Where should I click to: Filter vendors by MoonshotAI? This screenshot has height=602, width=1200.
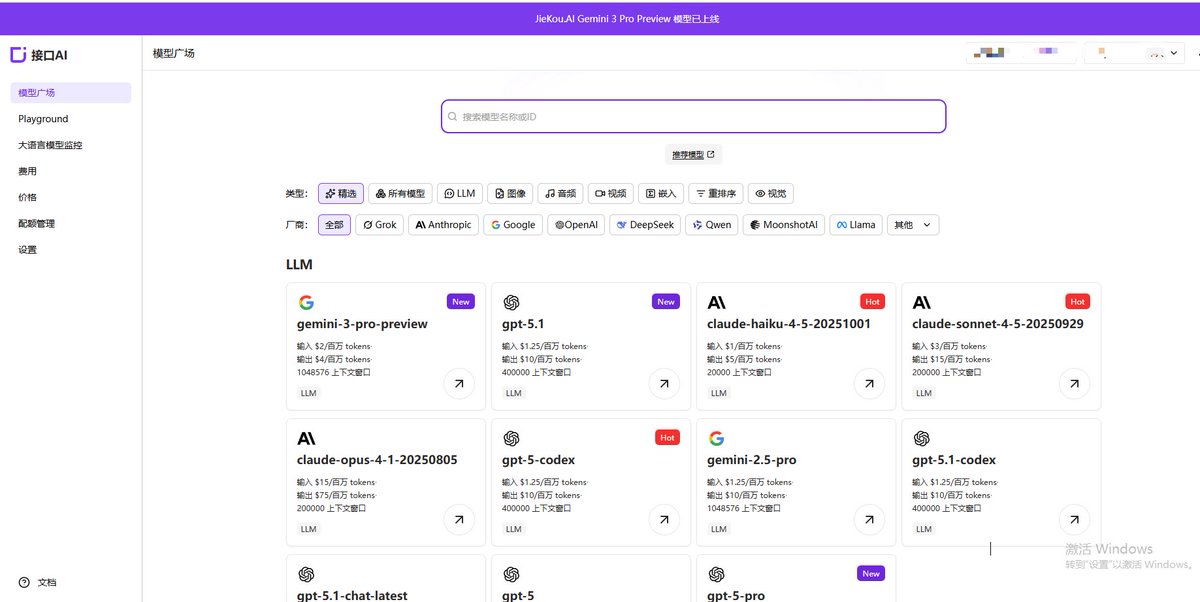(784, 225)
